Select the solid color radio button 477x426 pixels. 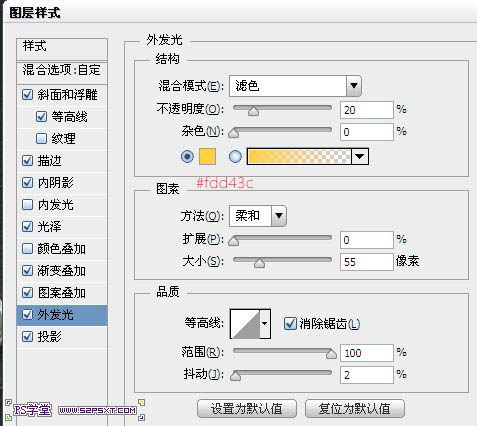point(187,156)
